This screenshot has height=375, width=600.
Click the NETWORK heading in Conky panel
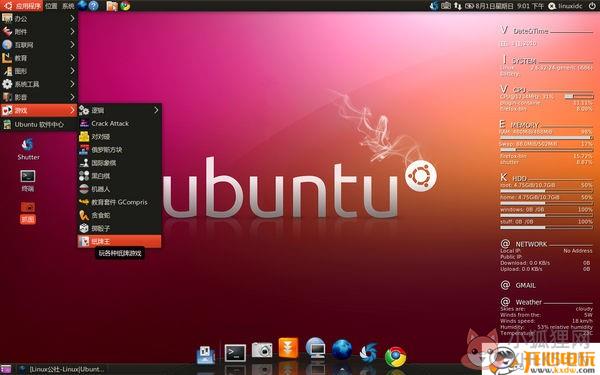coord(531,244)
